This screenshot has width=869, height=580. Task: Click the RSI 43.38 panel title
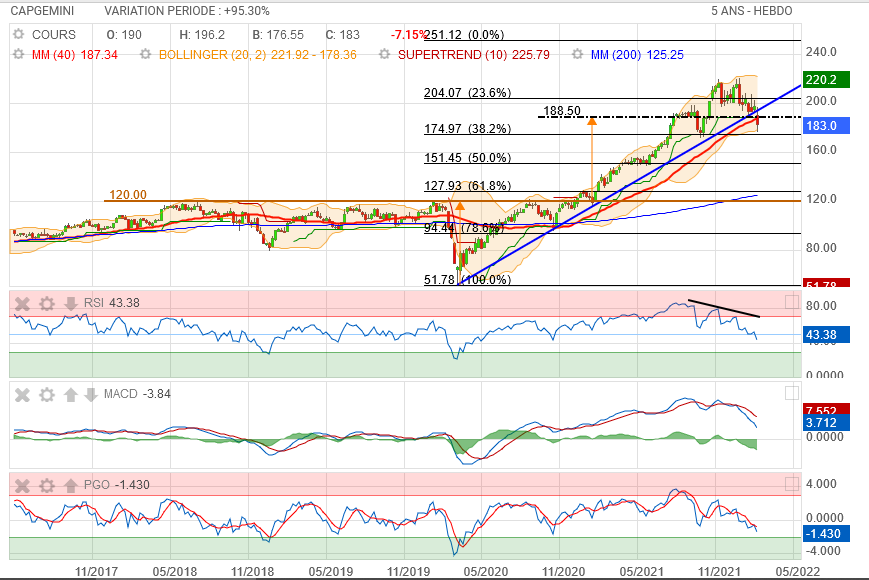[x=111, y=302]
